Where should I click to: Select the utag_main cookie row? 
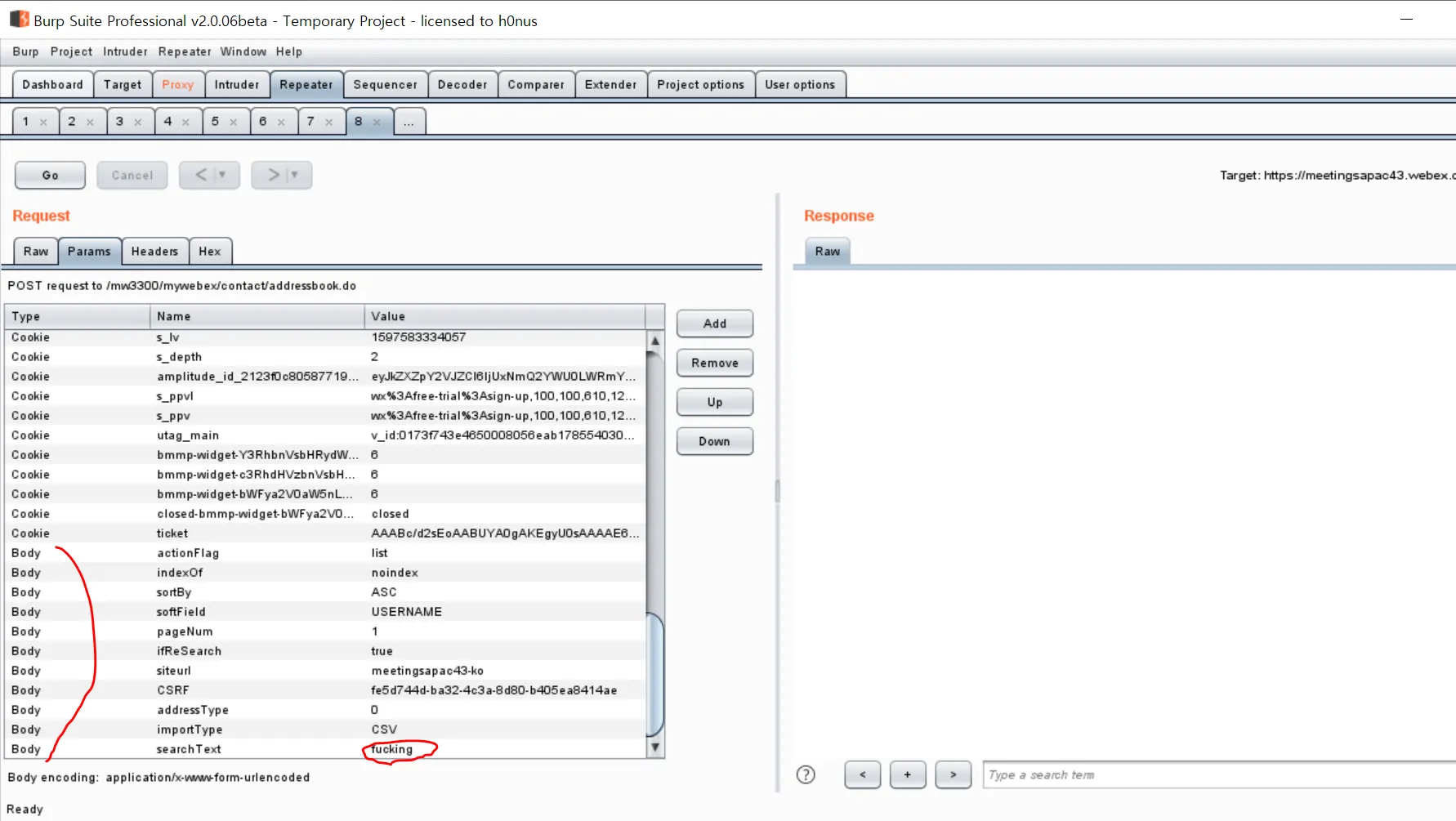325,435
